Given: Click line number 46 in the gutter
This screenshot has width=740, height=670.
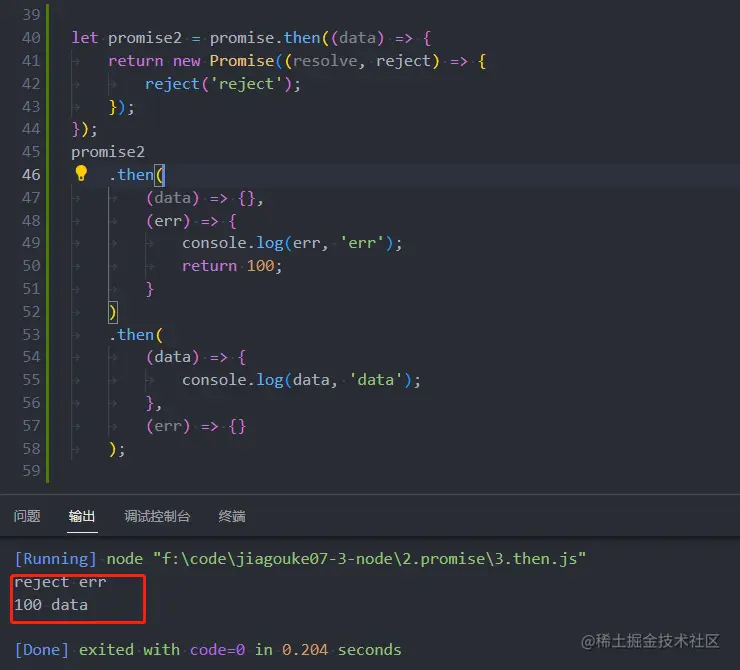Looking at the screenshot, I should [31, 175].
